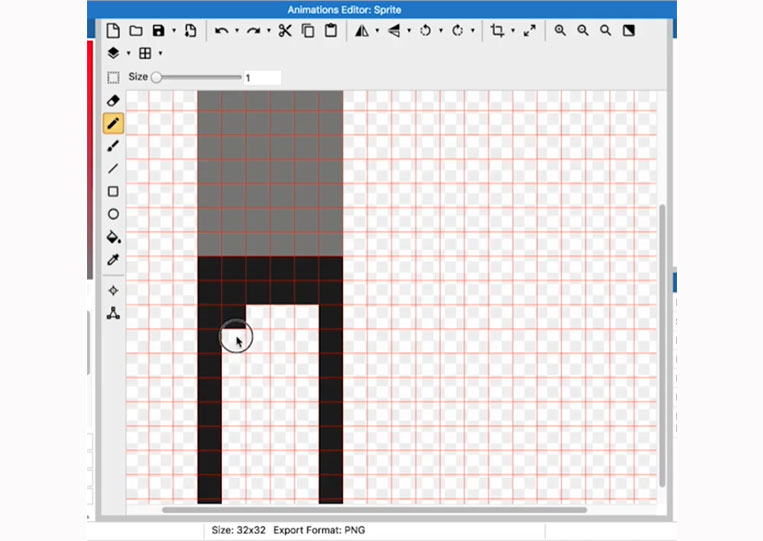Rotate sprite counter-clockwise

click(425, 31)
